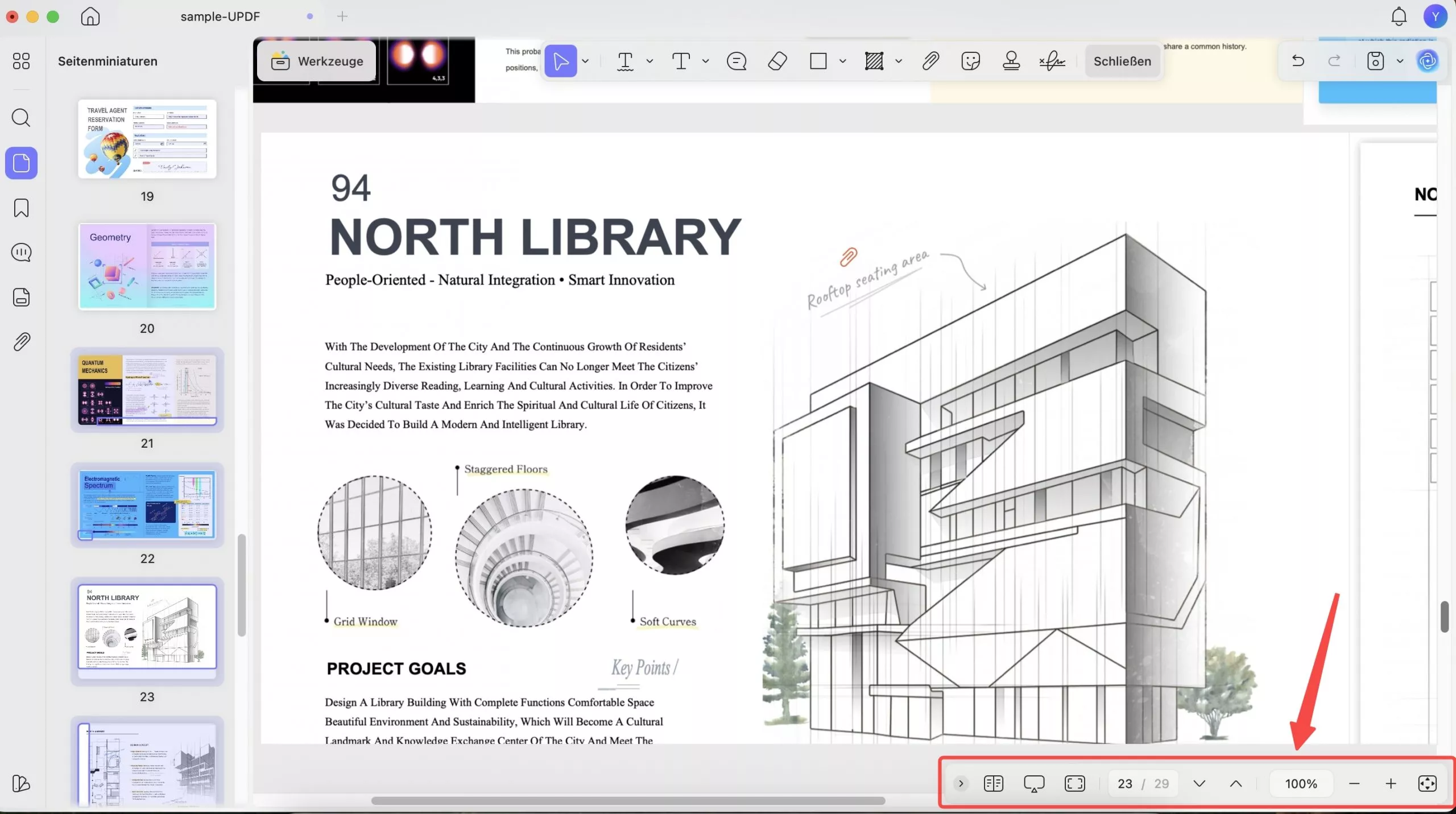Undo the last action
The width and height of the screenshot is (1456, 814).
click(x=1298, y=60)
